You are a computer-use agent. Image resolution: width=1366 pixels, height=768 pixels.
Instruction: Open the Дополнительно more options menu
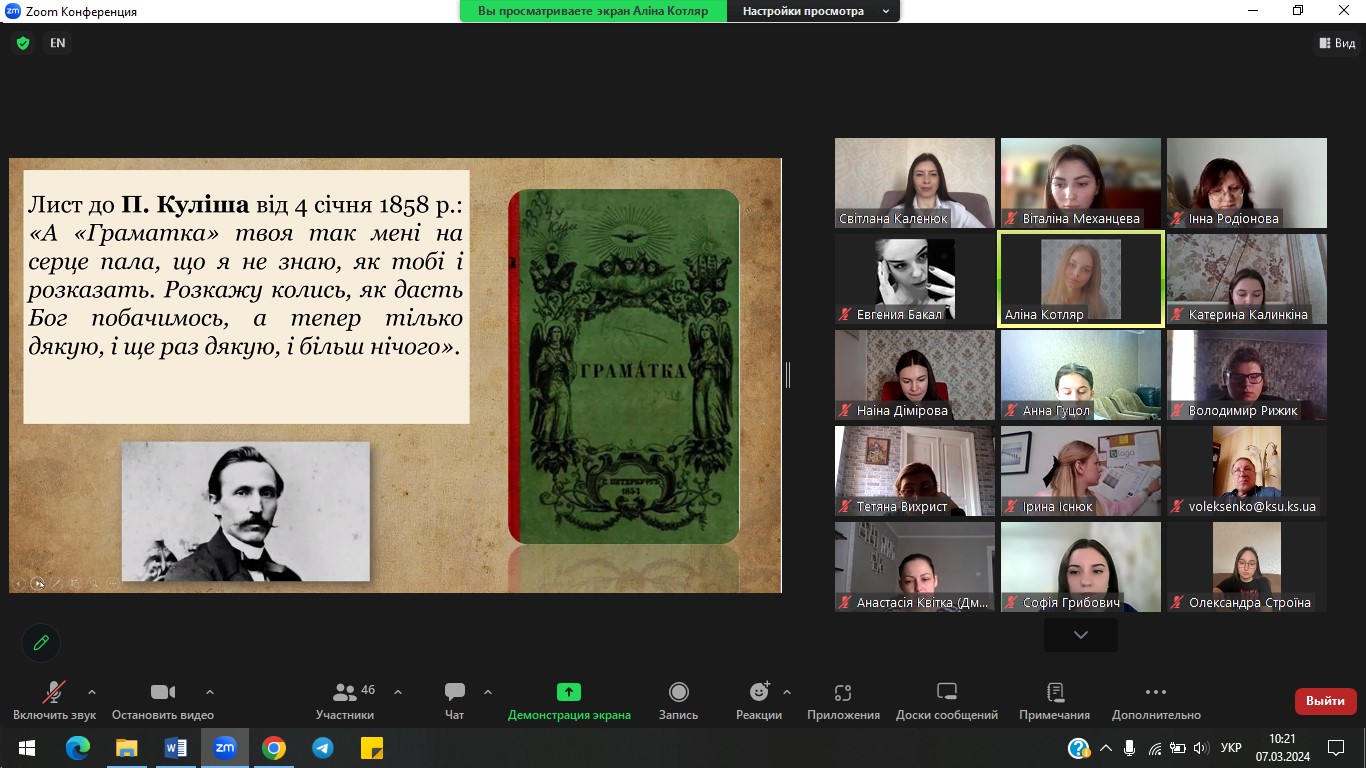[1155, 701]
